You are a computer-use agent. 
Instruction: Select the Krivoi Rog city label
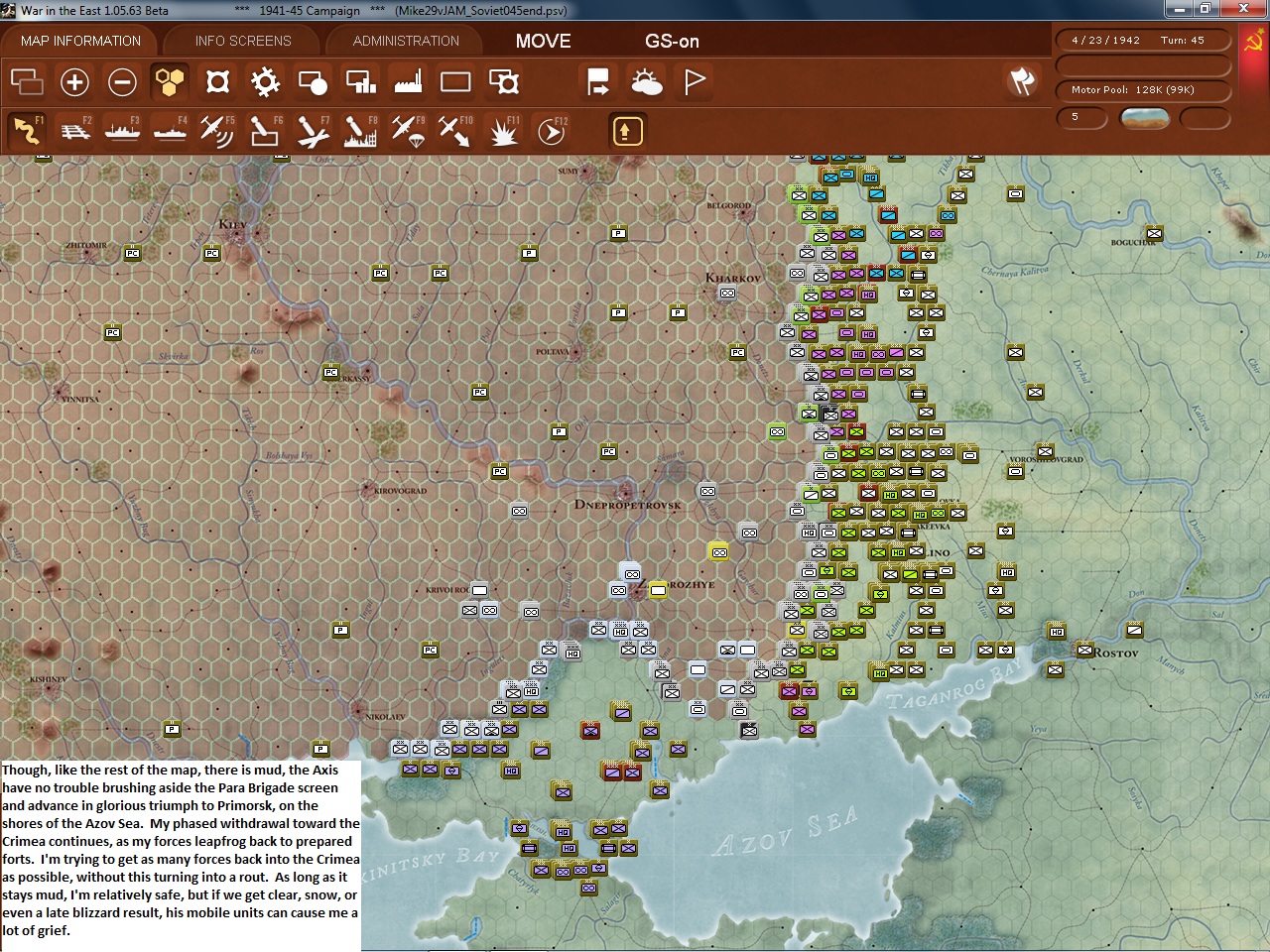[447, 590]
